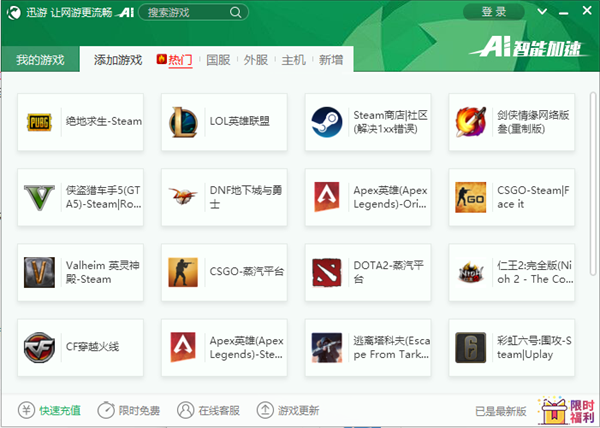The height and width of the screenshot is (428, 600).
Task: Click Valheim 英灵神殿-Steam title text
Action: coord(103,272)
